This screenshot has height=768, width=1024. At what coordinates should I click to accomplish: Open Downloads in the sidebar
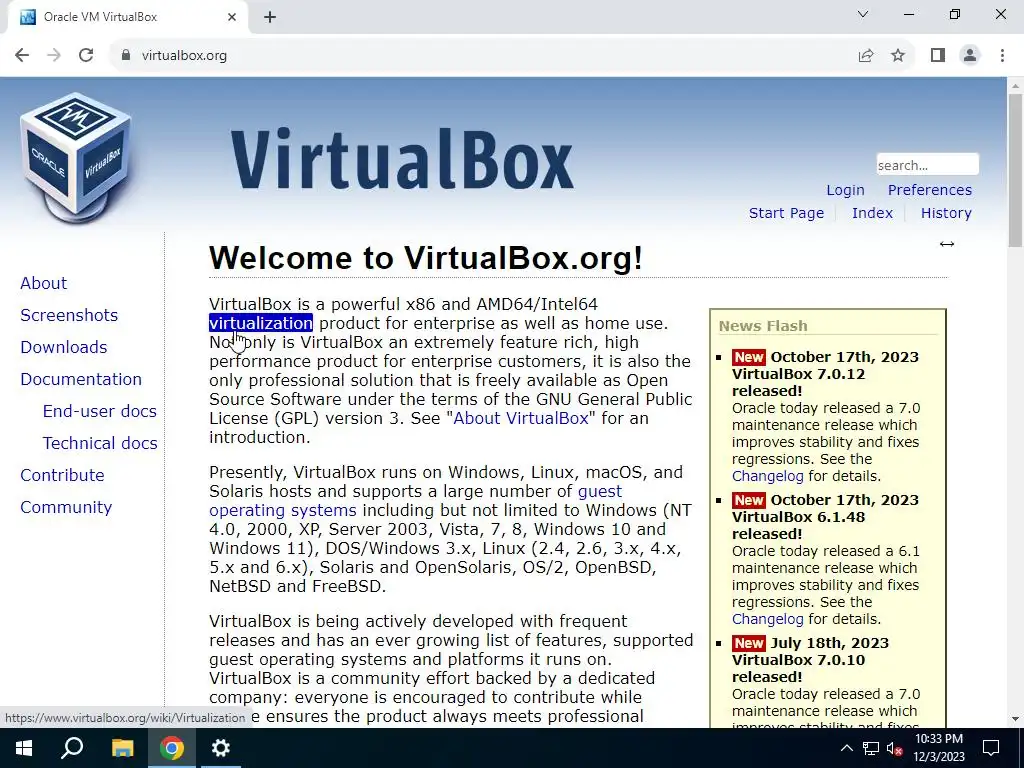tap(63, 347)
